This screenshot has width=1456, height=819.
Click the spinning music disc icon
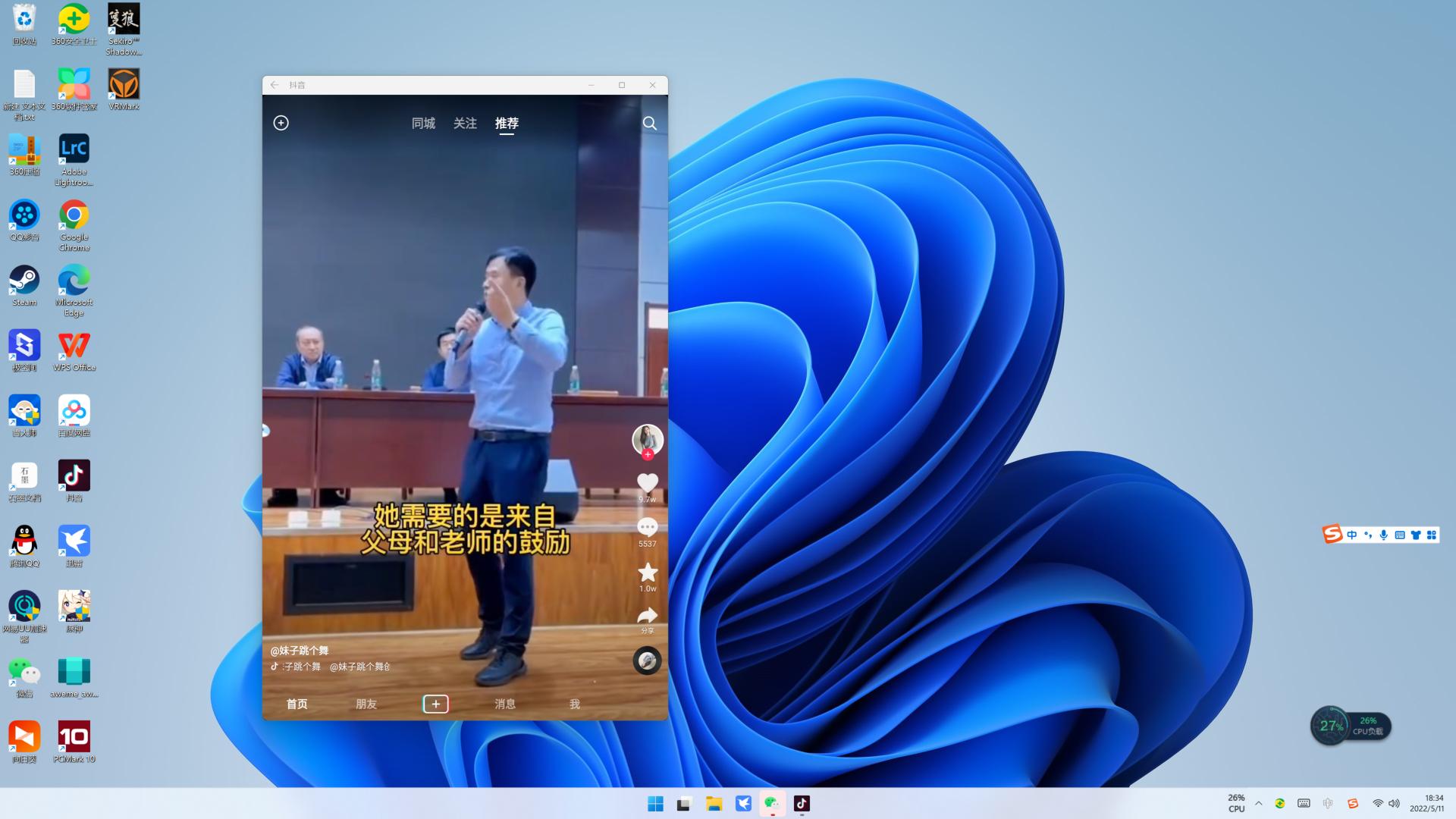pos(647,661)
